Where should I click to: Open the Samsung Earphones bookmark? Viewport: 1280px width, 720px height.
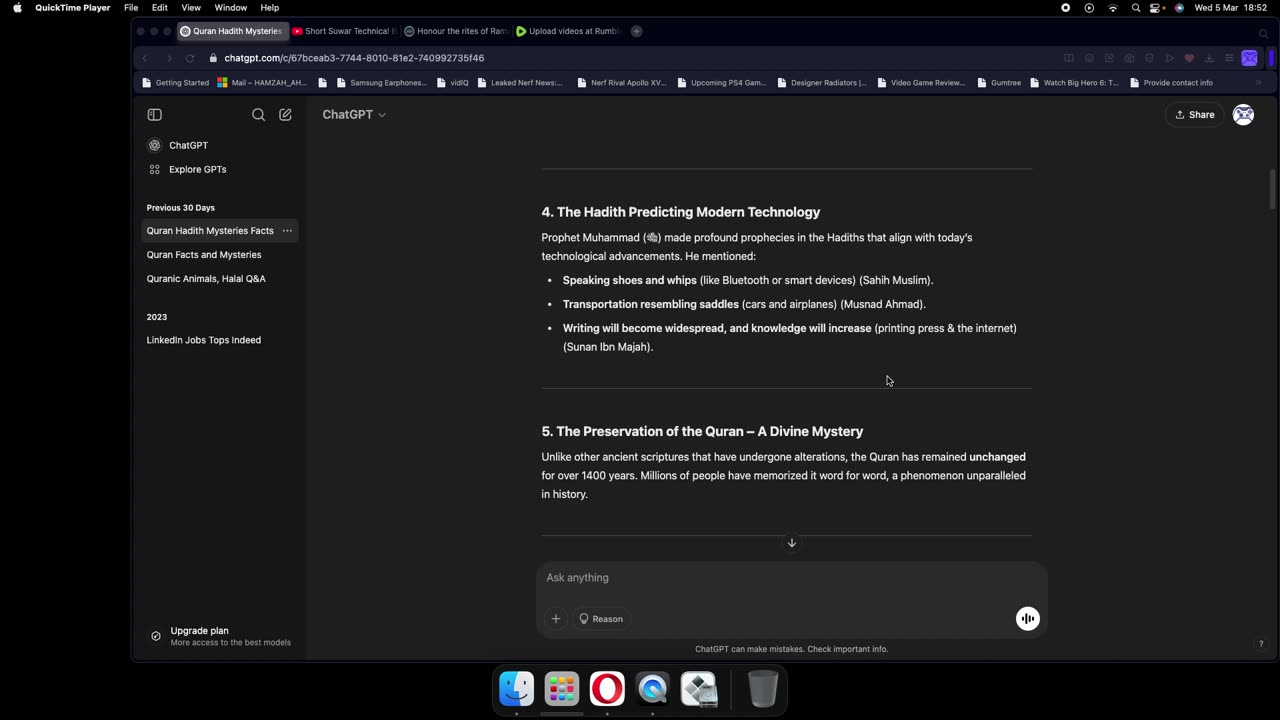[x=382, y=83]
